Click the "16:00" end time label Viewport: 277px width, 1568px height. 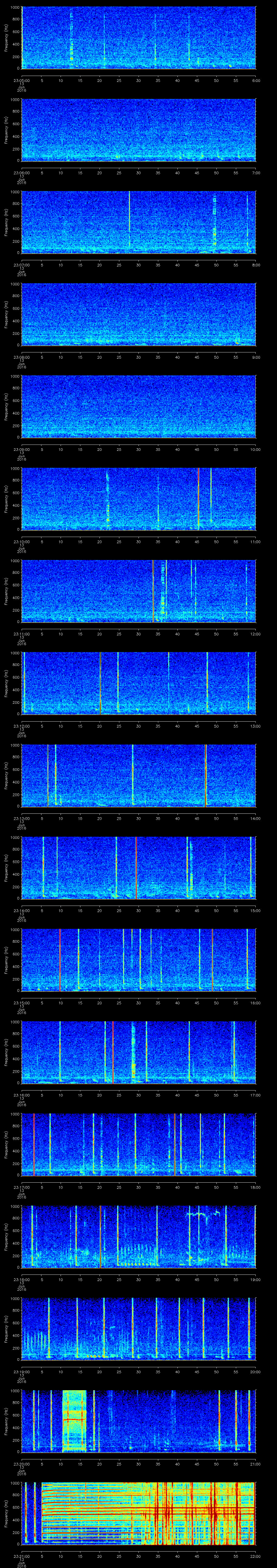point(256,1003)
